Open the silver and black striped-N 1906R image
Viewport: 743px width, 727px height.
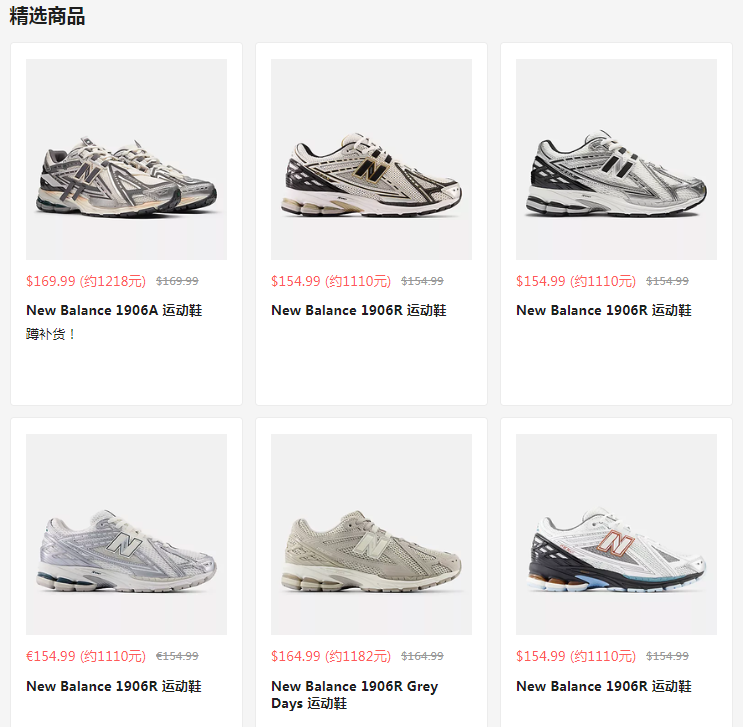pos(616,159)
